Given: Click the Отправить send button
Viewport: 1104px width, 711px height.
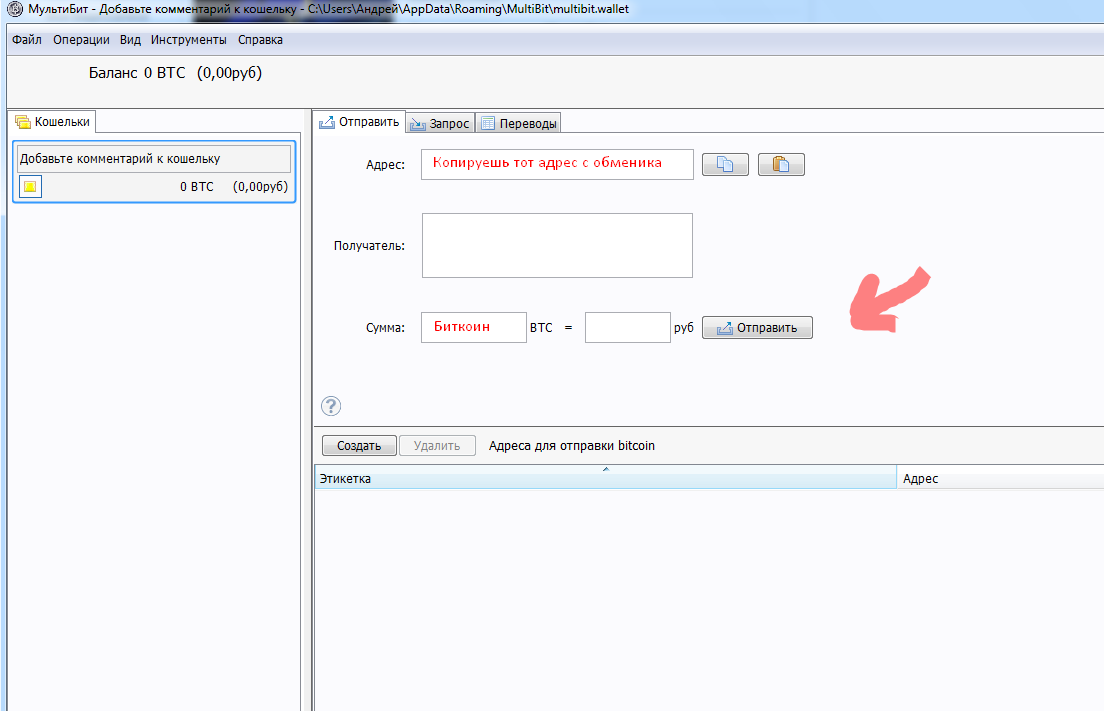Looking at the screenshot, I should tap(757, 328).
